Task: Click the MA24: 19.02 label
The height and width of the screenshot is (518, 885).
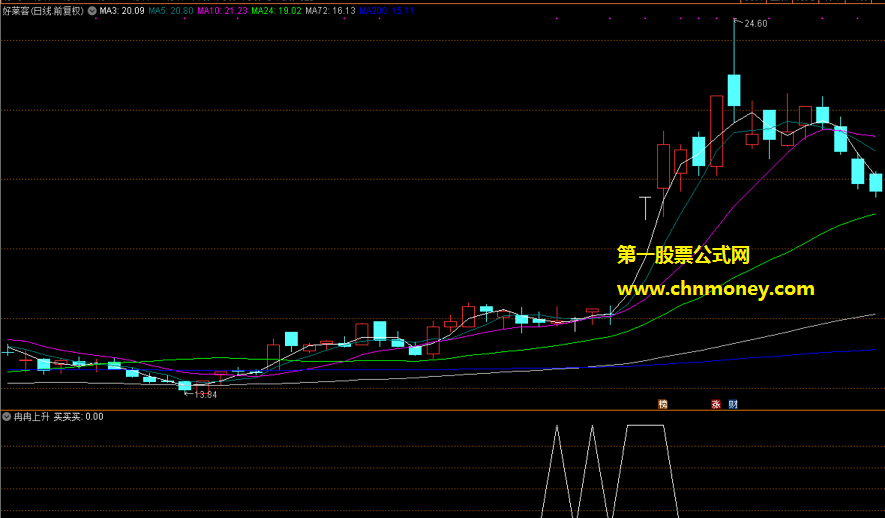Action: pos(277,11)
